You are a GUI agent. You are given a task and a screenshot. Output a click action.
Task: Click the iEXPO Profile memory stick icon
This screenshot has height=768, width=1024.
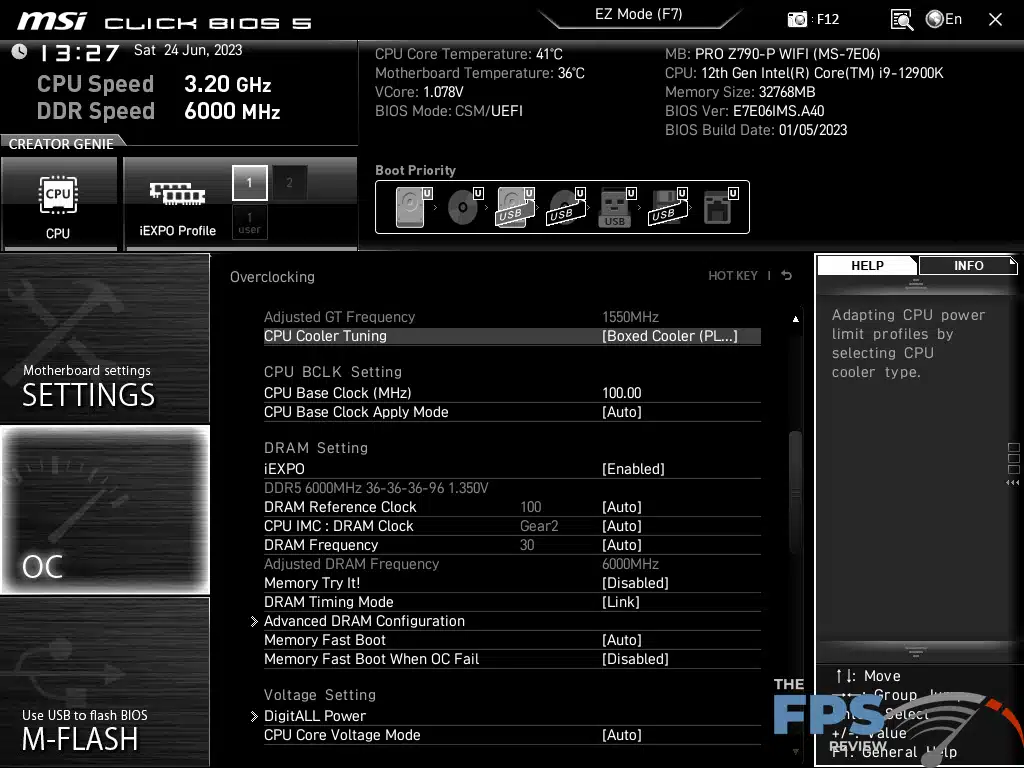(177, 193)
